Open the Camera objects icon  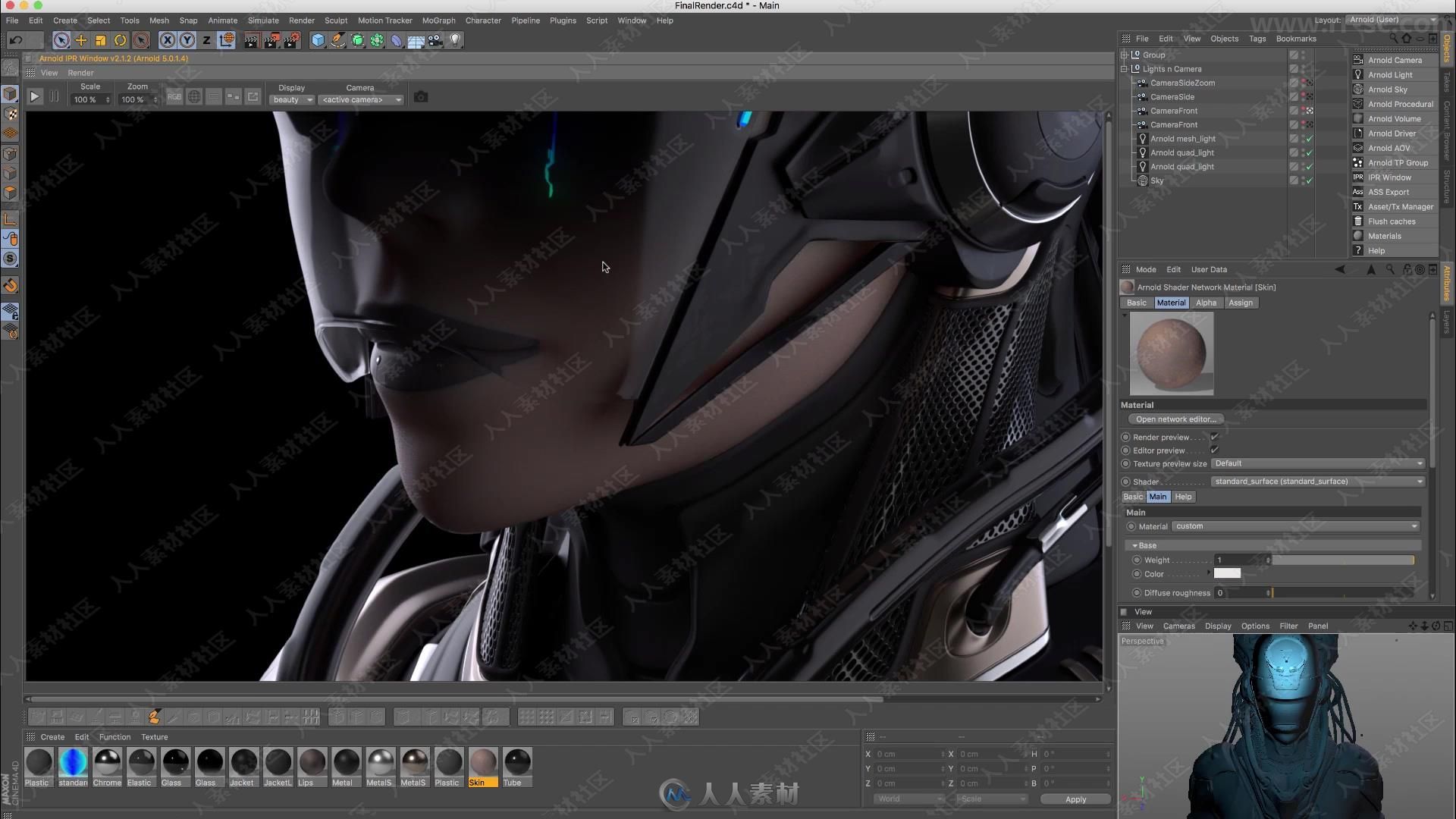pyautogui.click(x=435, y=40)
